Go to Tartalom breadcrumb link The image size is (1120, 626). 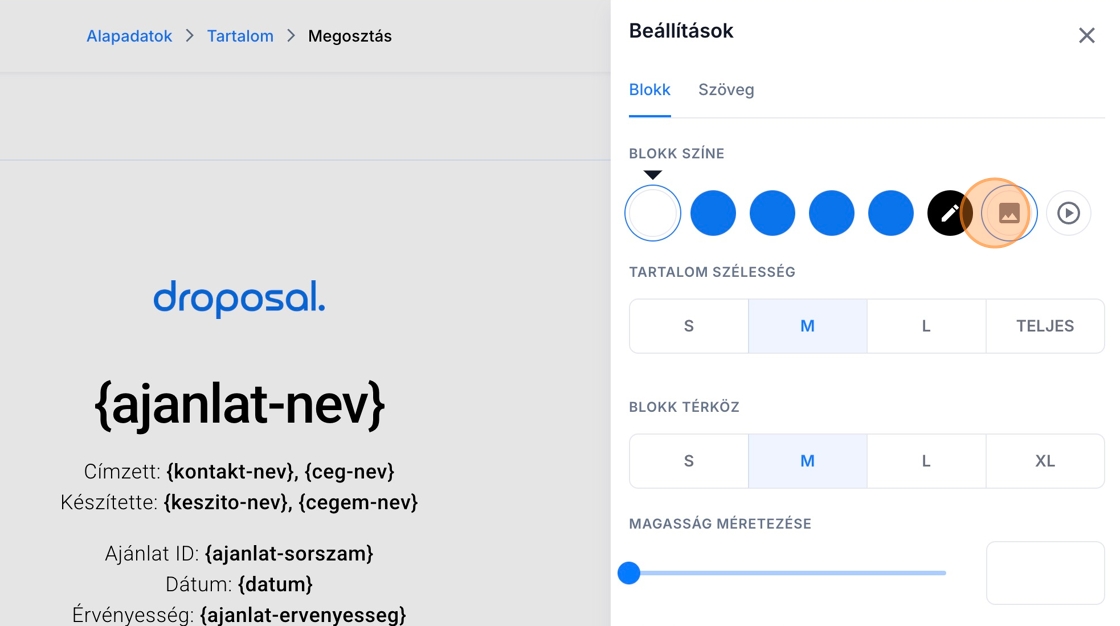point(240,36)
